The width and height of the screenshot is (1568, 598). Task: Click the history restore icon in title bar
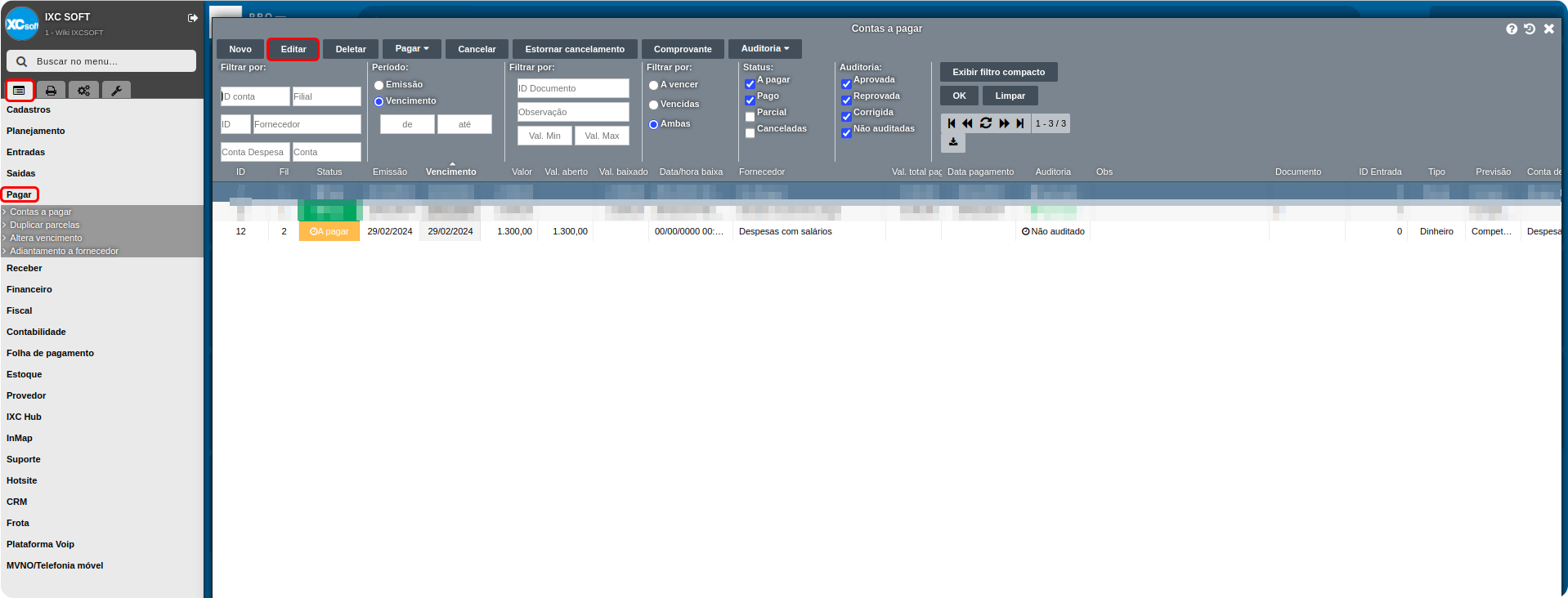point(1530,29)
